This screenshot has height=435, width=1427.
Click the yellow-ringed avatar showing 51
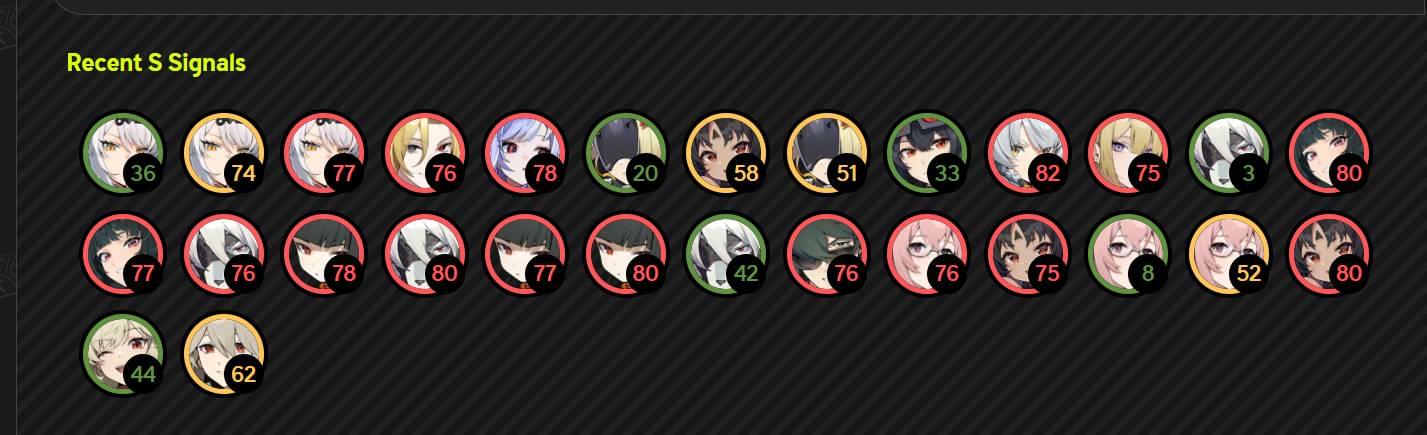[x=827, y=152]
